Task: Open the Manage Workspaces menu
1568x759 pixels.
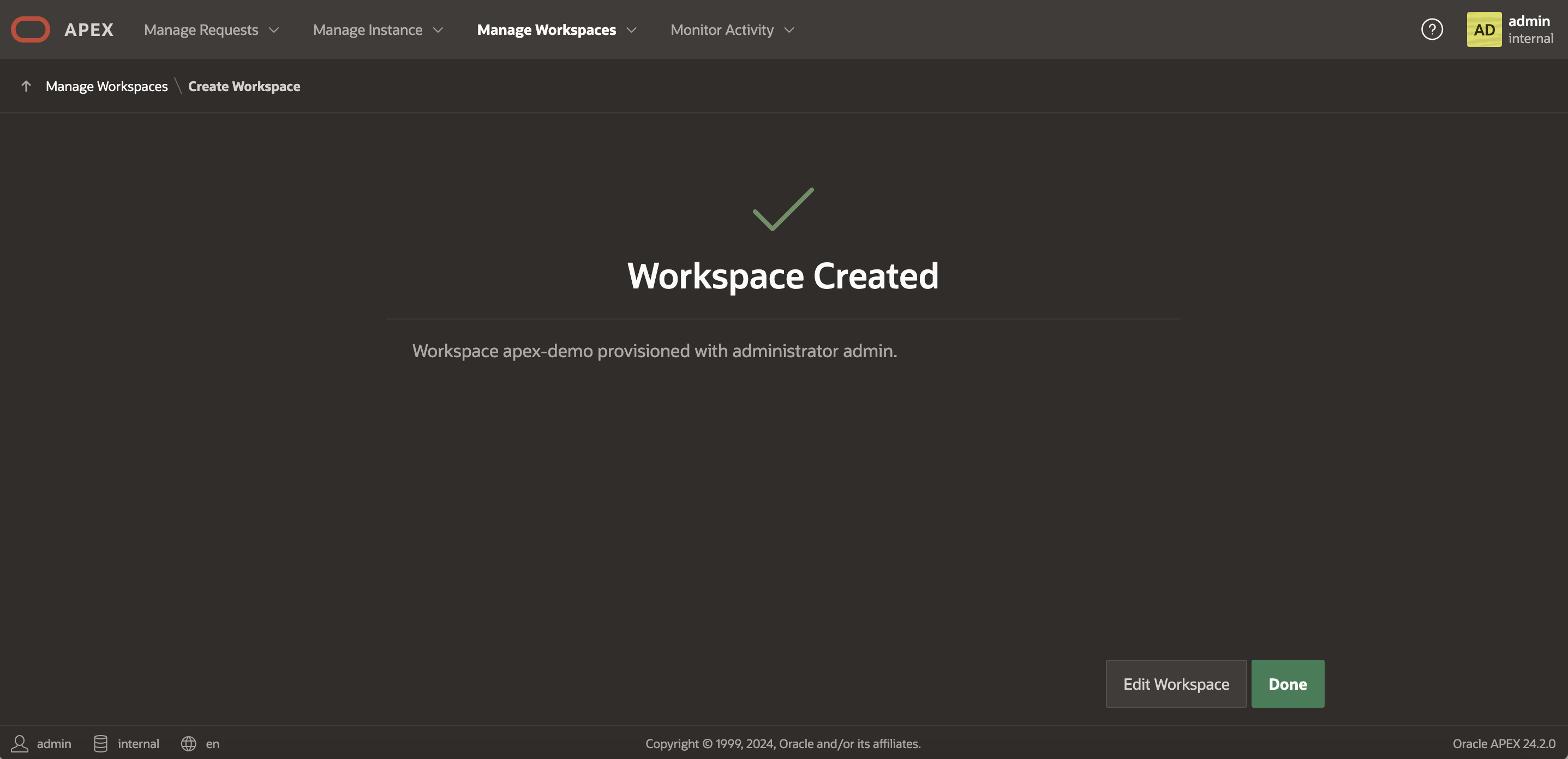Action: pyautogui.click(x=546, y=30)
